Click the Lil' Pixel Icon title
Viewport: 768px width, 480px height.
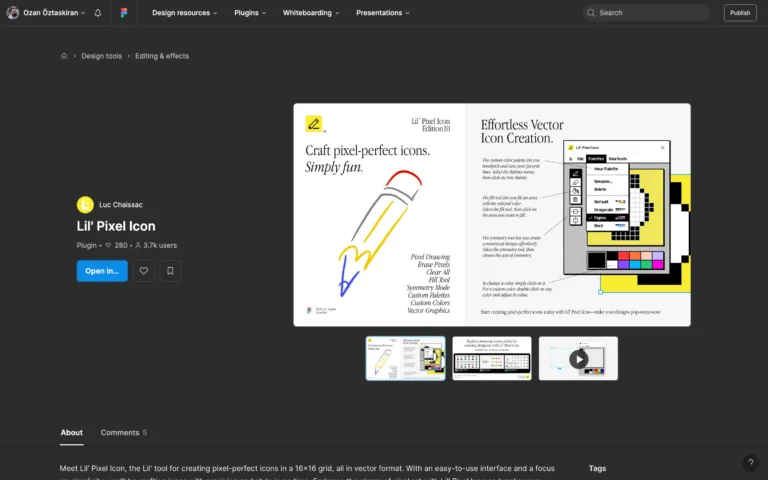click(116, 226)
